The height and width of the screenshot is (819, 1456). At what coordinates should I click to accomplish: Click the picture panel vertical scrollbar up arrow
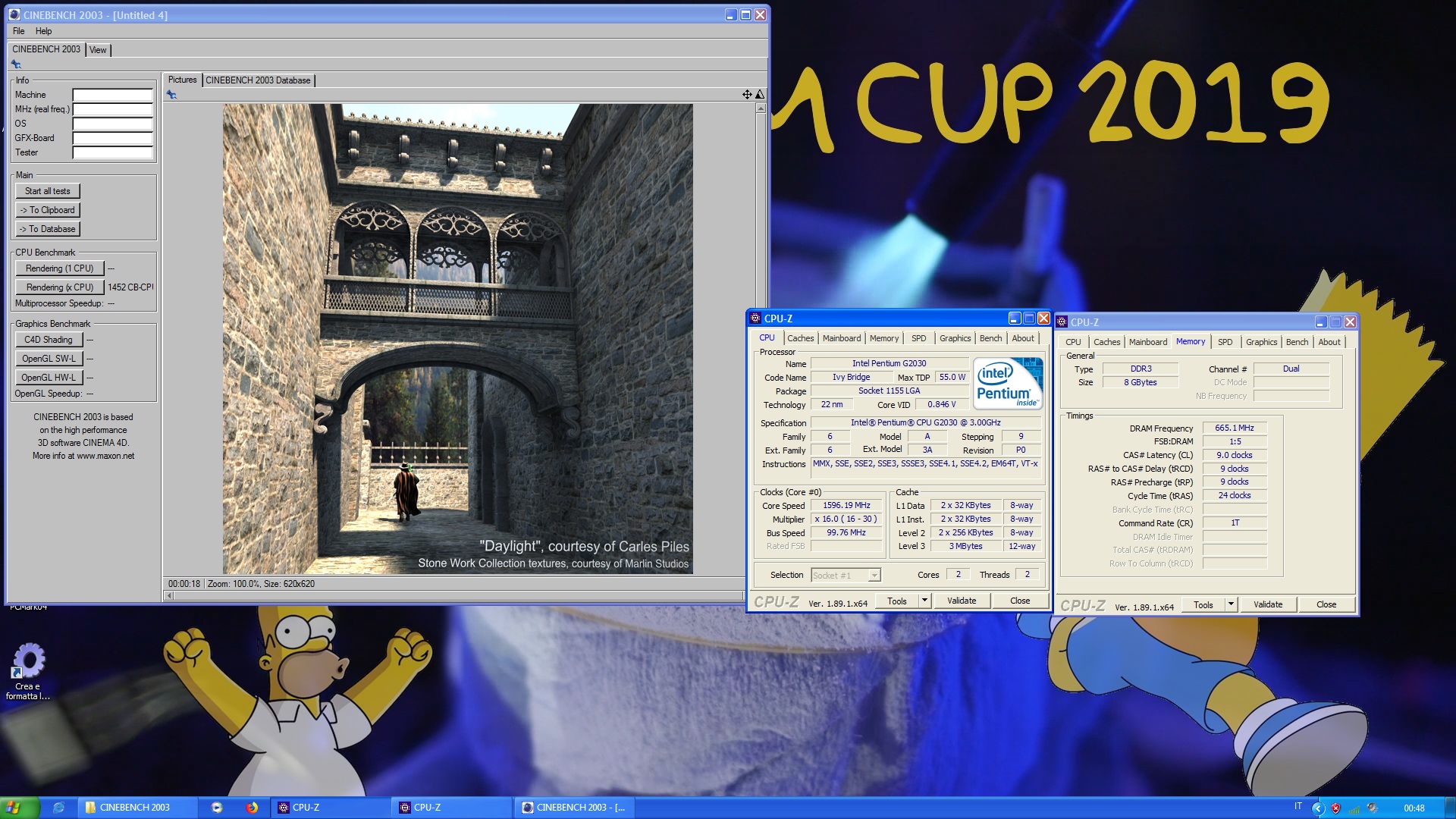point(761,108)
